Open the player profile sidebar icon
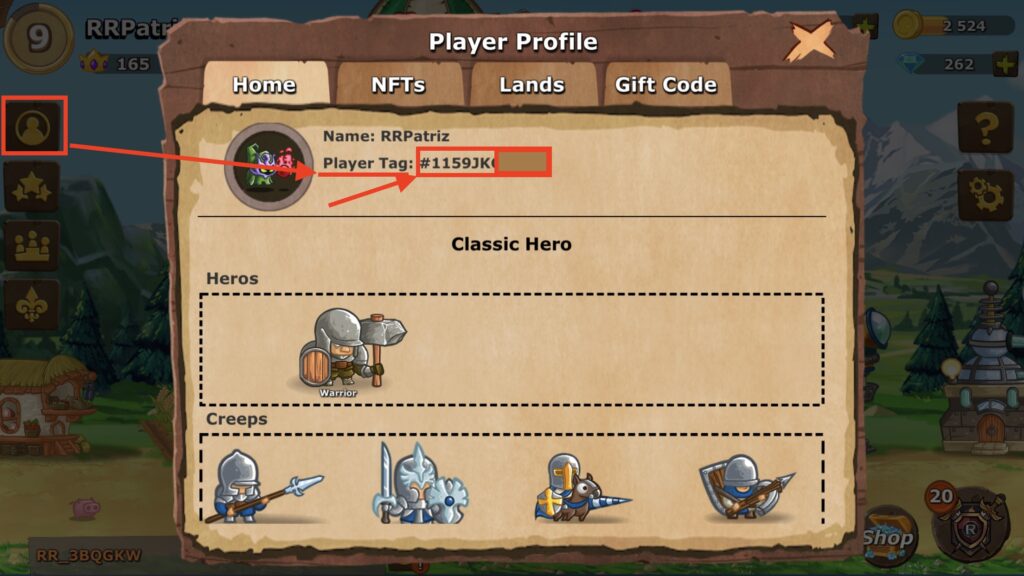The height and width of the screenshot is (576, 1024). tap(33, 127)
